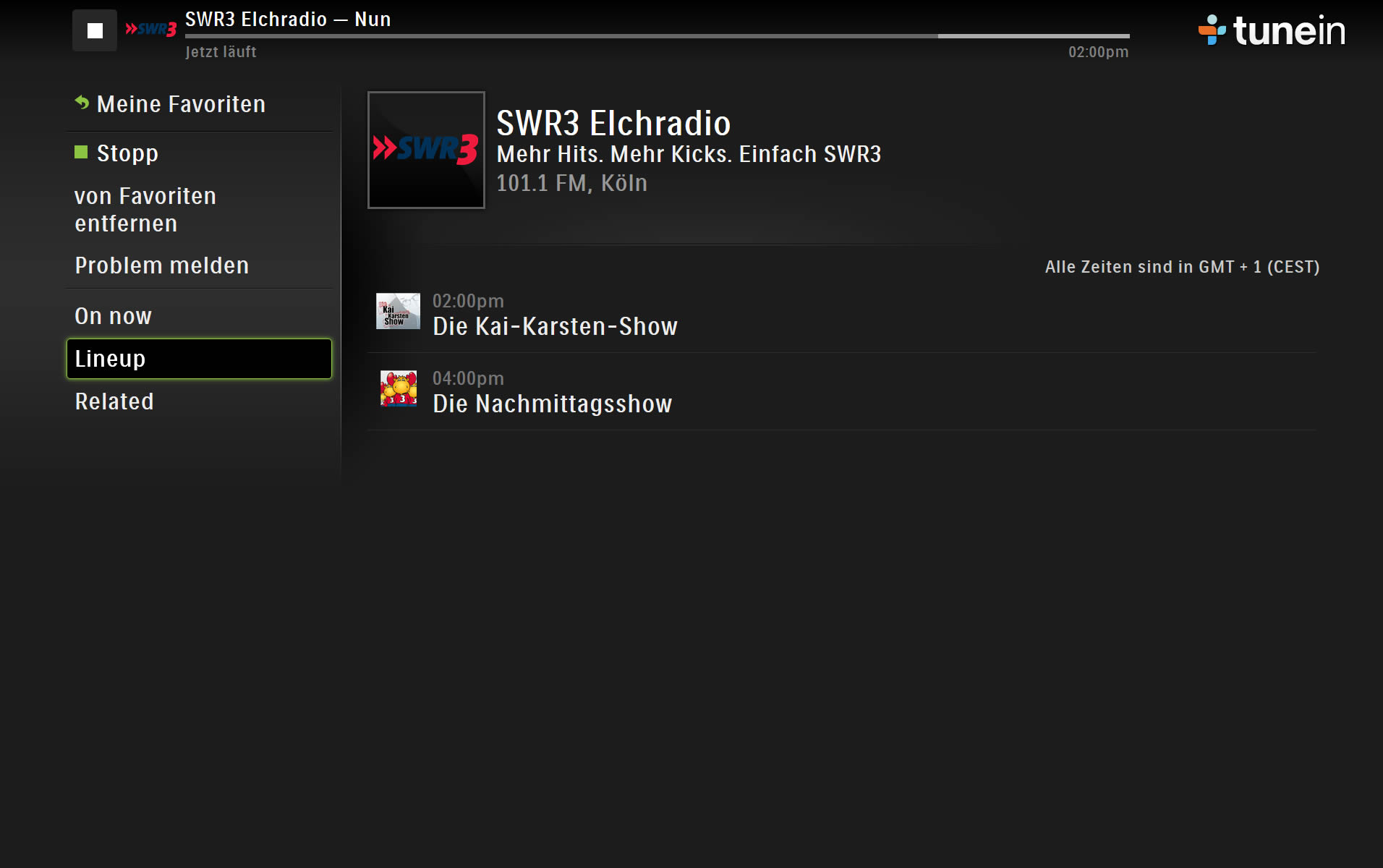Select the Lineup tab
The width and height of the screenshot is (1383, 868).
click(199, 359)
